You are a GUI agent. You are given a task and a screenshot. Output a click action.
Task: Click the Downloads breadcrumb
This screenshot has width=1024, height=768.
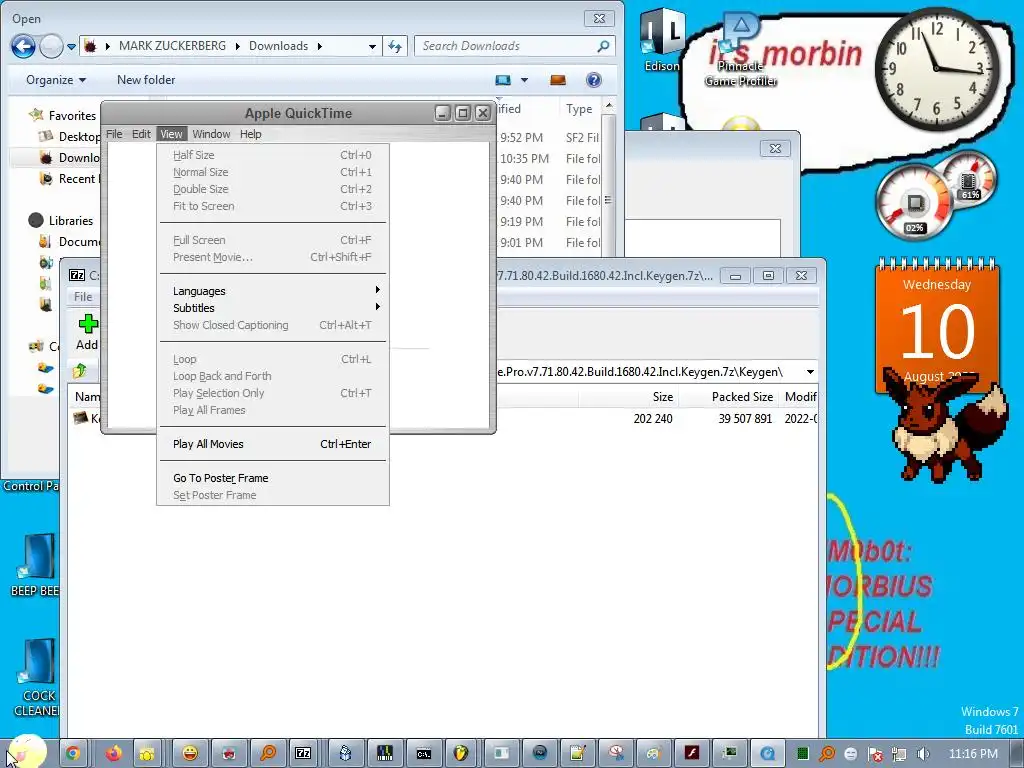pos(278,46)
